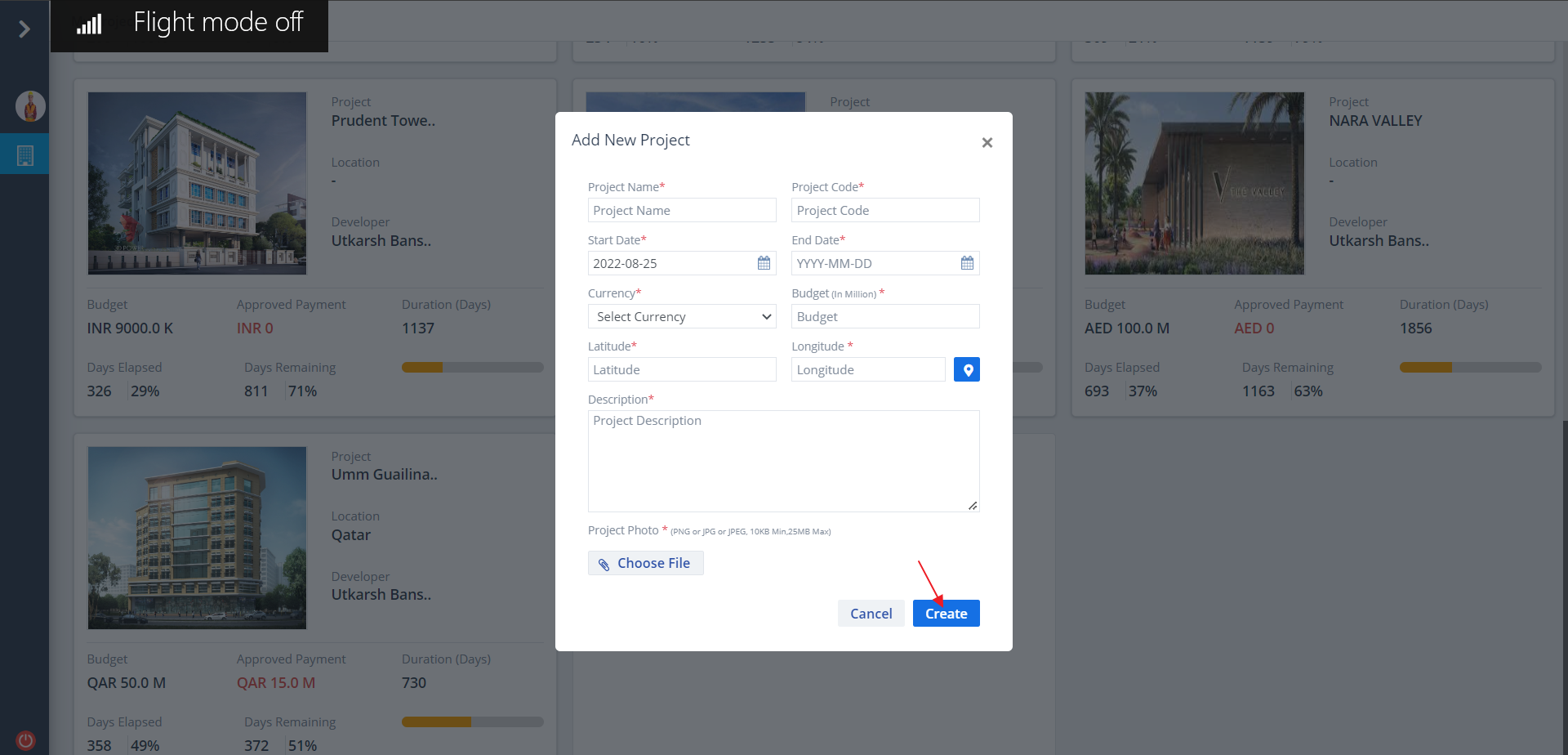Open the End Date calendar picker
Image resolution: width=1568 pixels, height=755 pixels.
[967, 263]
